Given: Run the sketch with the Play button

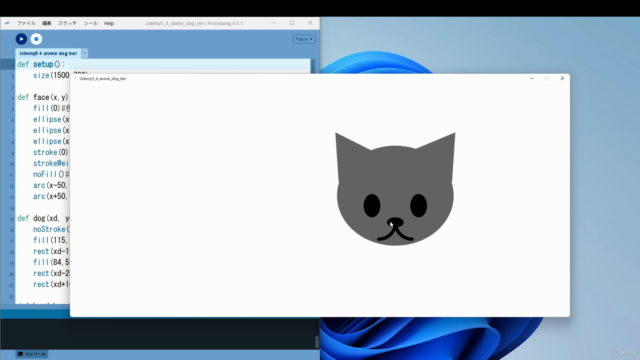Looking at the screenshot, I should click(21, 39).
